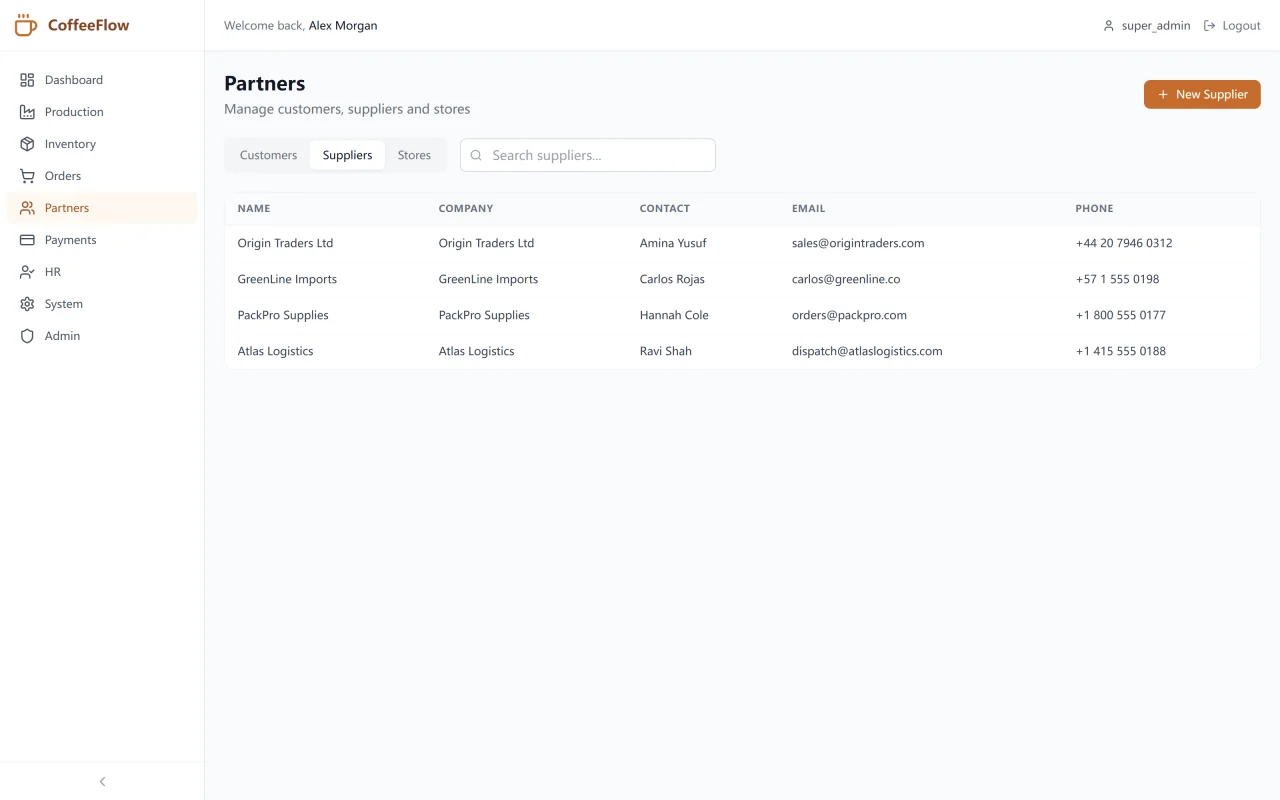Click email dispatch@atlaslogistics.com
1280x800 pixels.
(x=867, y=351)
